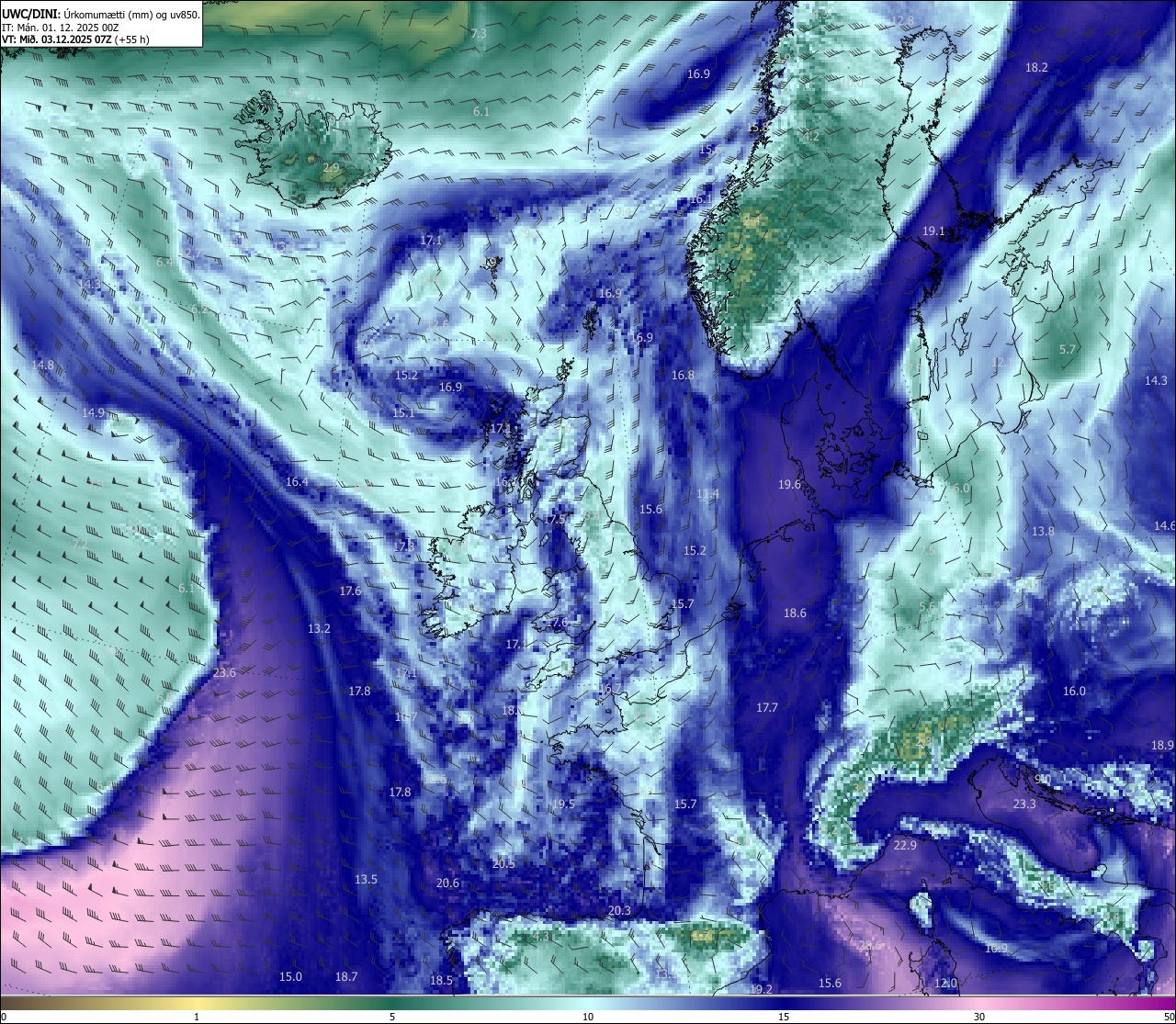1176x1024 pixels.
Task: Click the 14.3 value label
Action: (x=1156, y=380)
